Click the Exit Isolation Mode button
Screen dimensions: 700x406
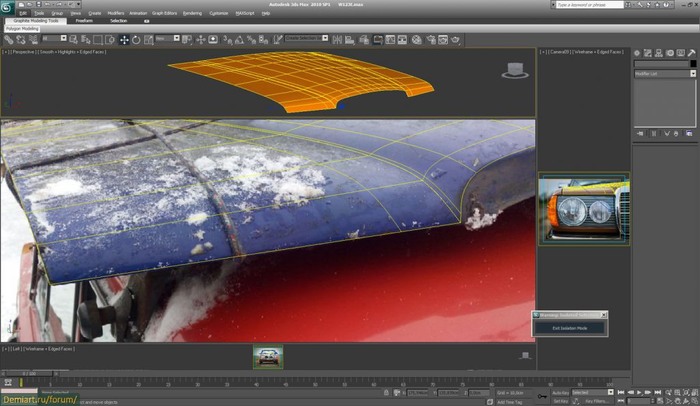coord(570,328)
